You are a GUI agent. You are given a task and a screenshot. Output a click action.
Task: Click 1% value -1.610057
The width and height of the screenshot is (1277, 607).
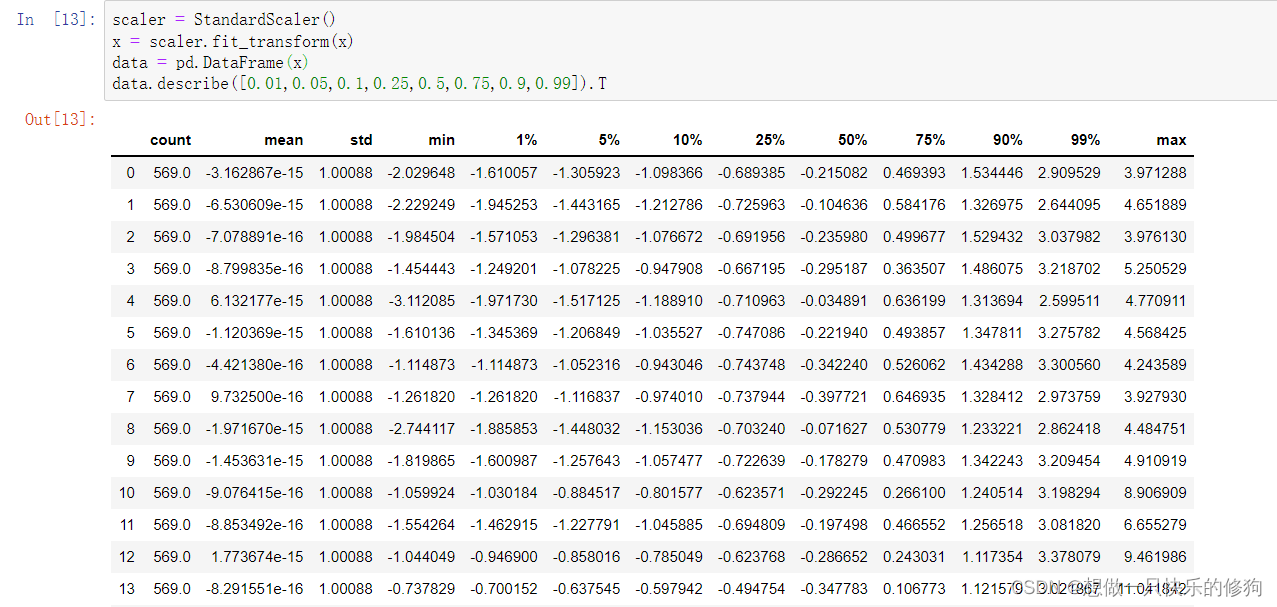(504, 172)
